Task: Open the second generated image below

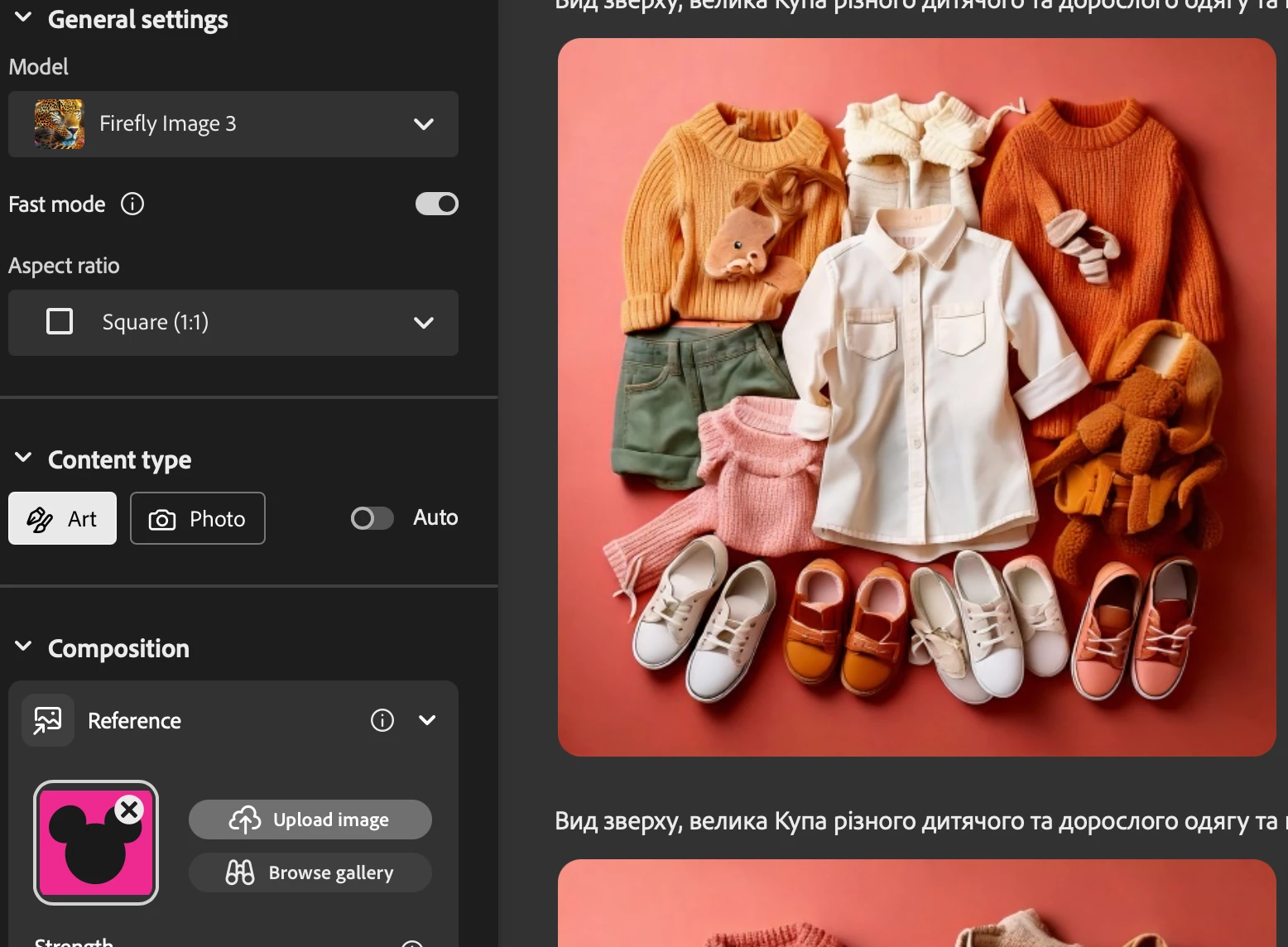Action: pos(917,903)
